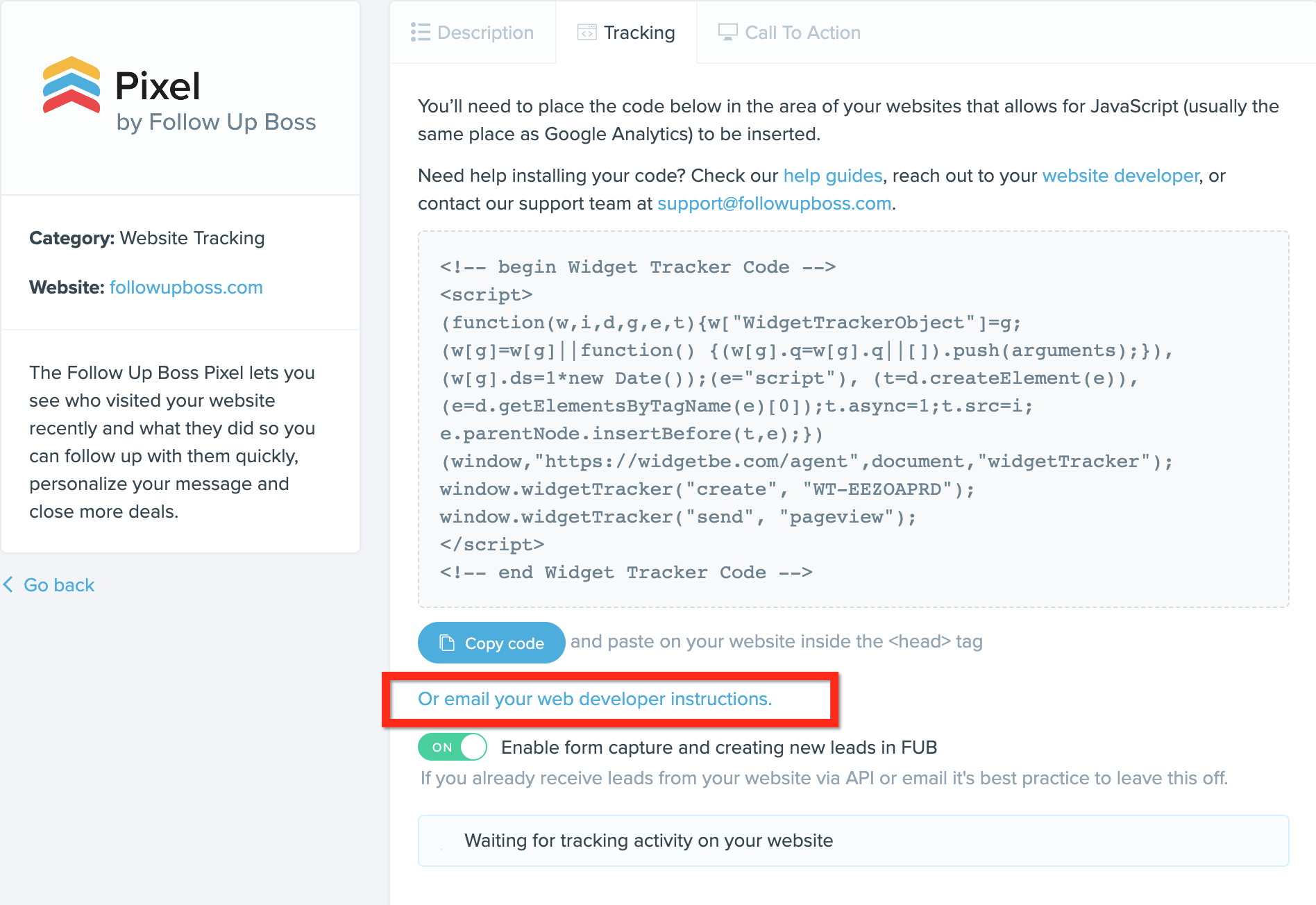Click the Pixel by Follow Up Boss title
This screenshot has height=905, width=1316.
215,101
